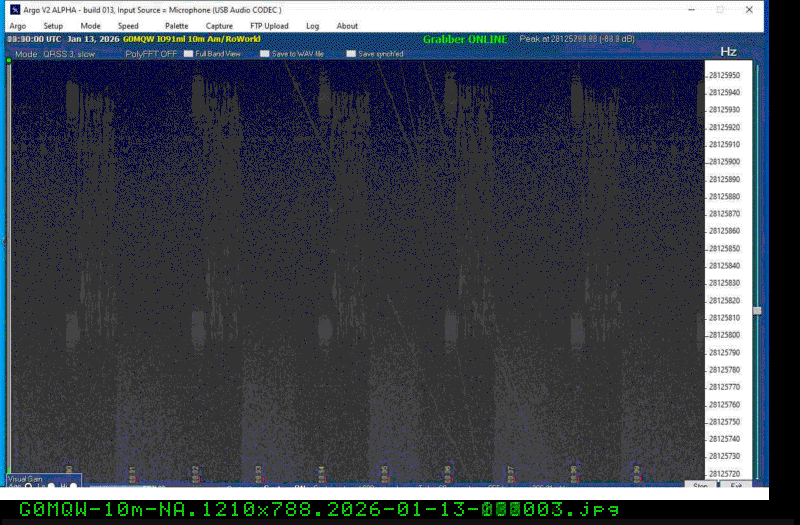Open the Palette menu

(176, 26)
